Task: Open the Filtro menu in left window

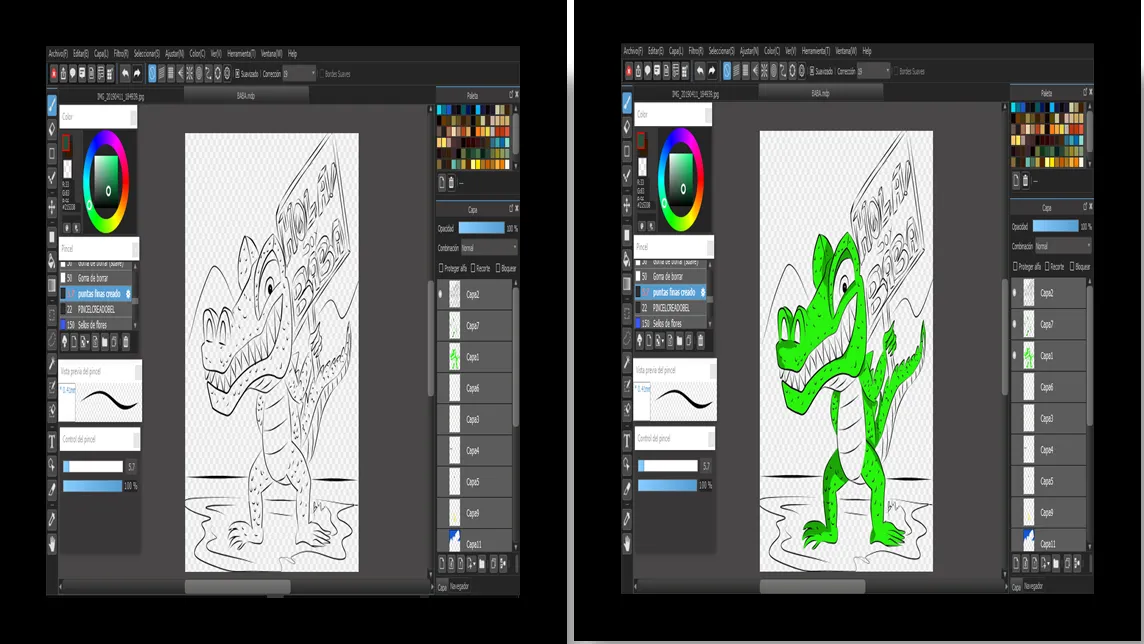Action: point(120,52)
